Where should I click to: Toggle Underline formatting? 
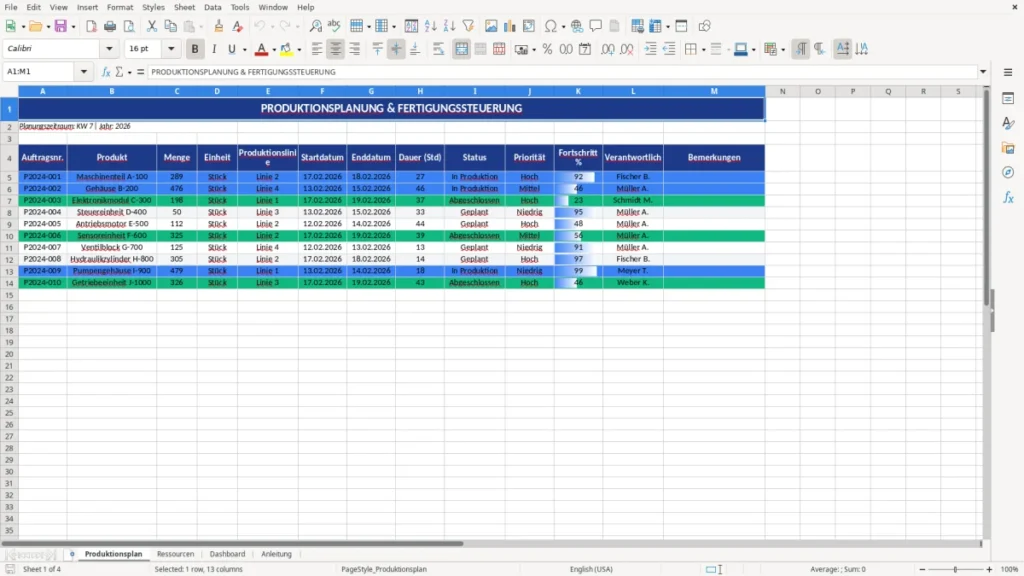click(231, 49)
